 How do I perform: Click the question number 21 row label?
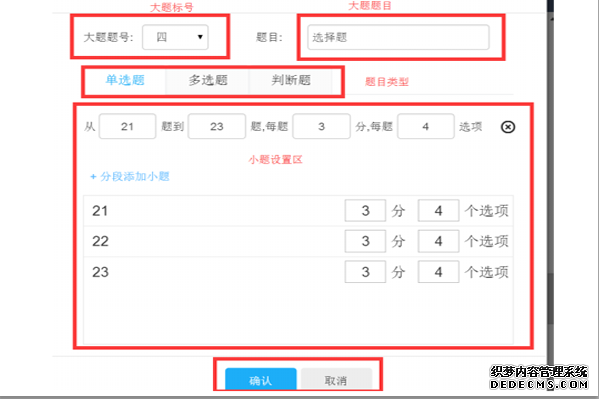(x=100, y=211)
